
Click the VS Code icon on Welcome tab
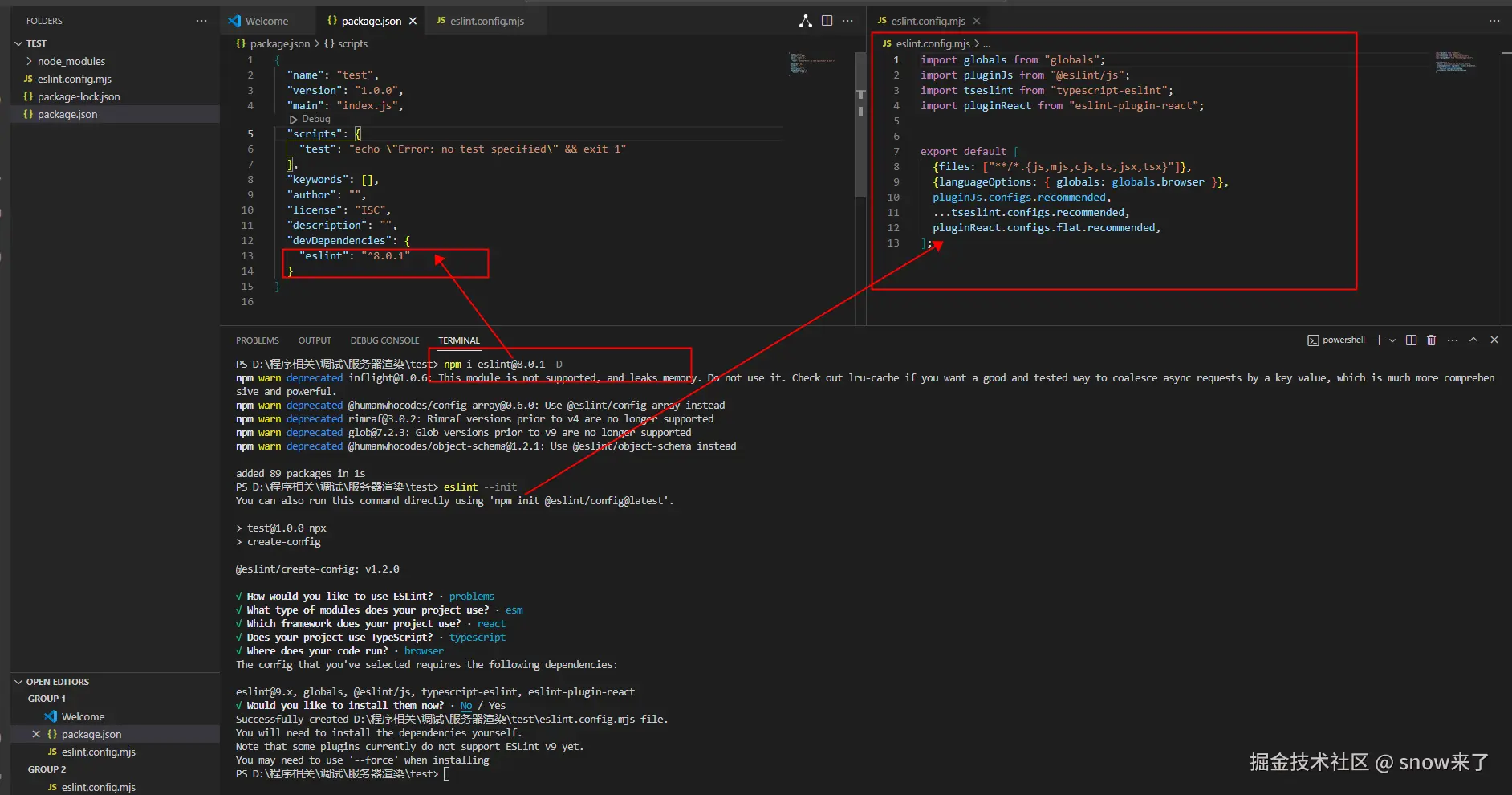pyautogui.click(x=234, y=21)
